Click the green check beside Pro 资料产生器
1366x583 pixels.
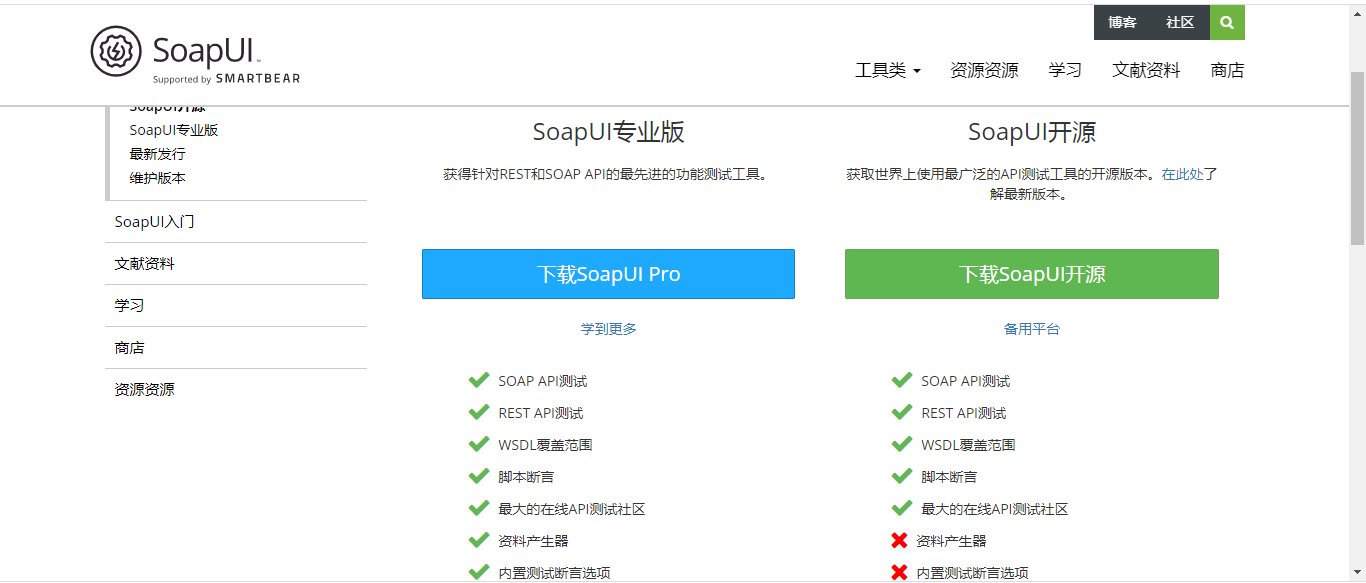[x=479, y=540]
